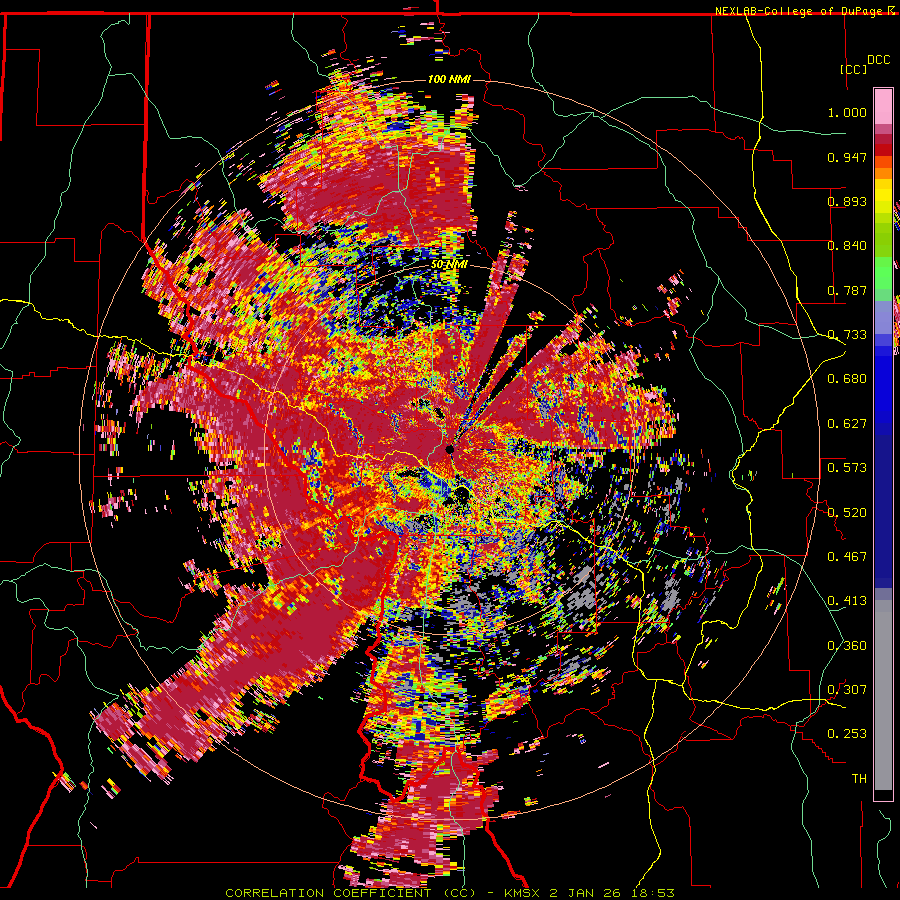Select the 0.360 scale value
Viewport: 900px width, 900px height.
click(847, 646)
